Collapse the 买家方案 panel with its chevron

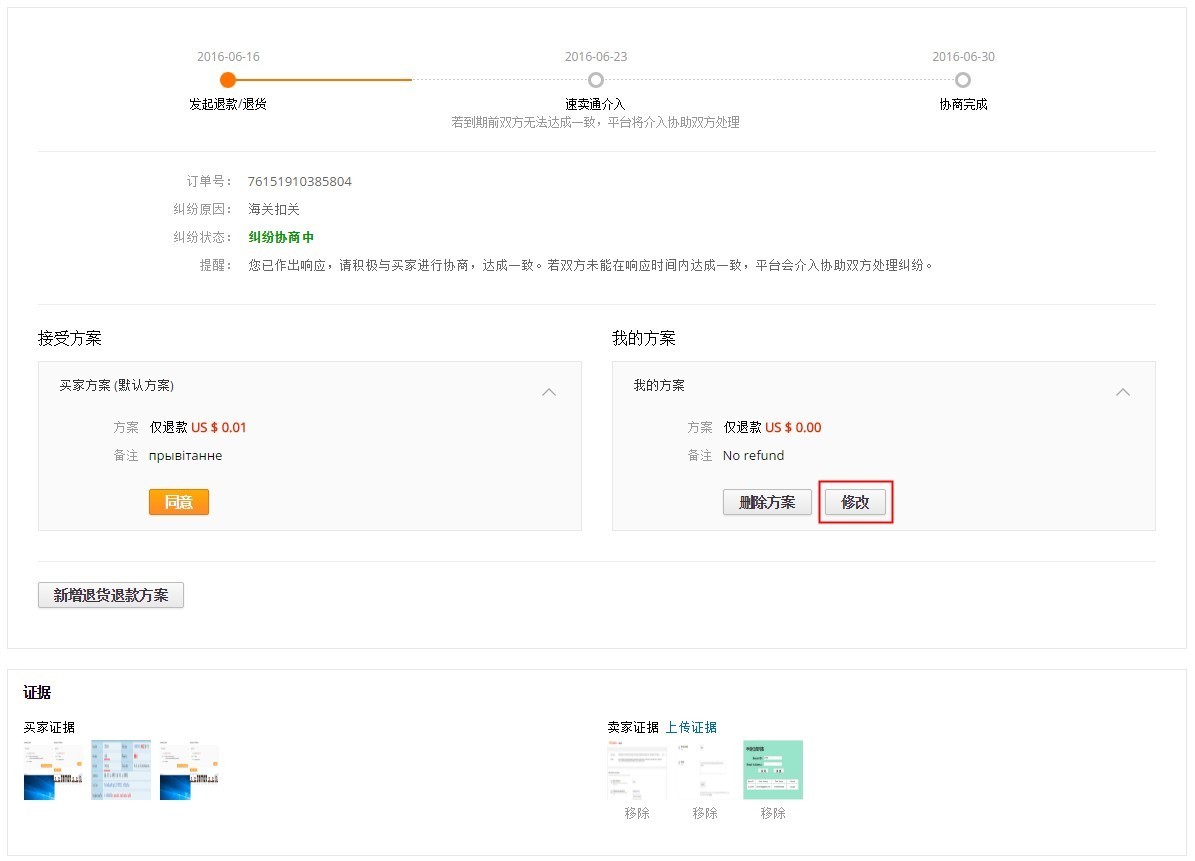(x=549, y=392)
